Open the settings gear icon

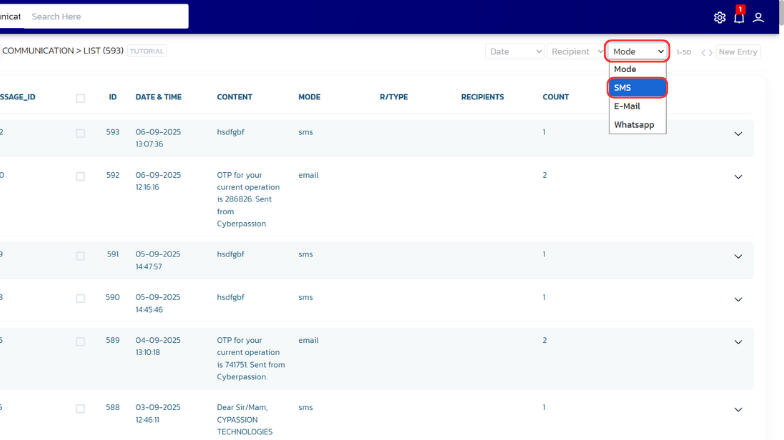(720, 17)
